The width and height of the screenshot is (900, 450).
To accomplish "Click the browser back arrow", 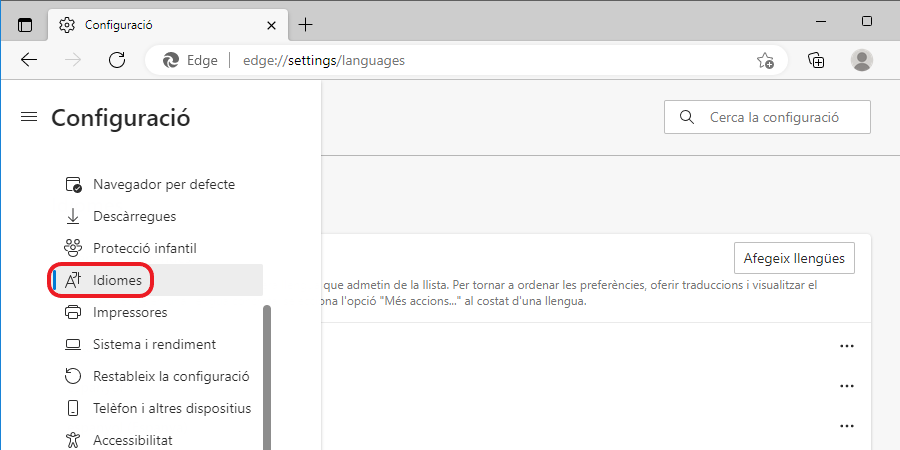I will click(x=29, y=60).
